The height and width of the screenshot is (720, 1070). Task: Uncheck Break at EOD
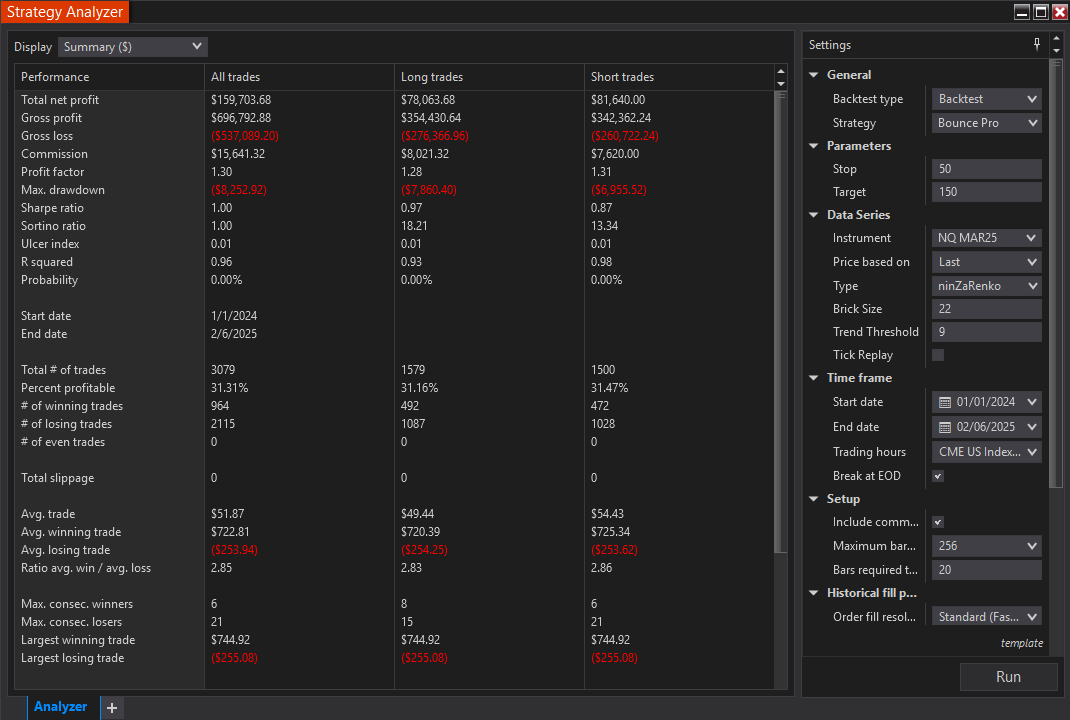[938, 476]
